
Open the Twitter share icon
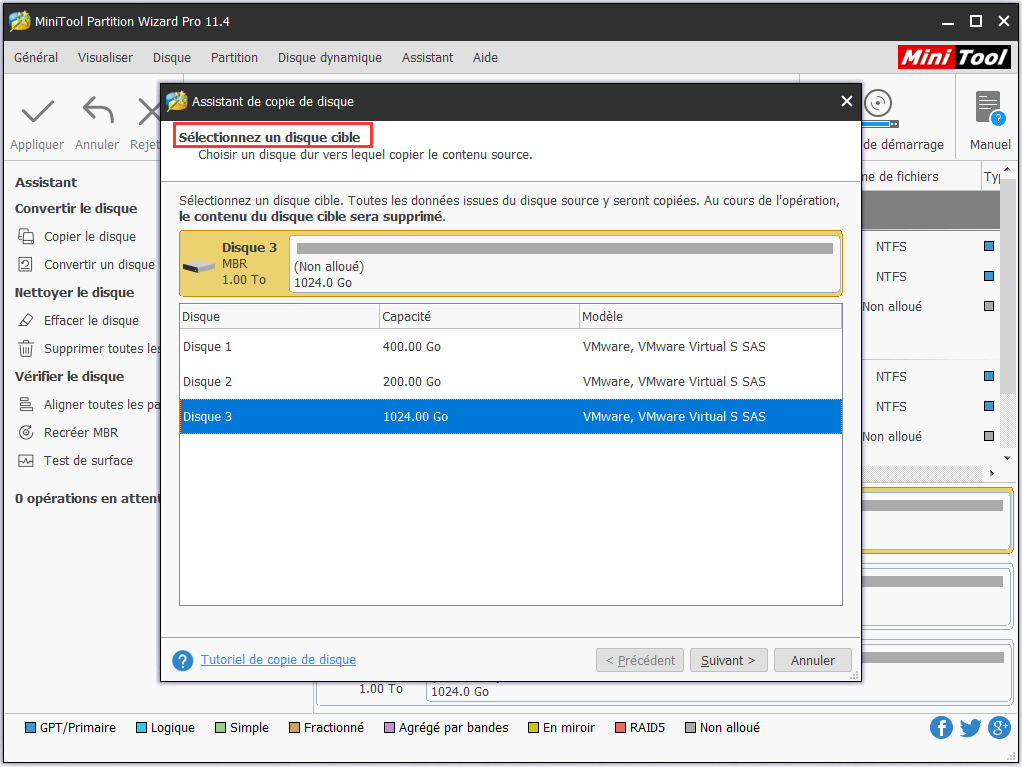tap(970, 727)
